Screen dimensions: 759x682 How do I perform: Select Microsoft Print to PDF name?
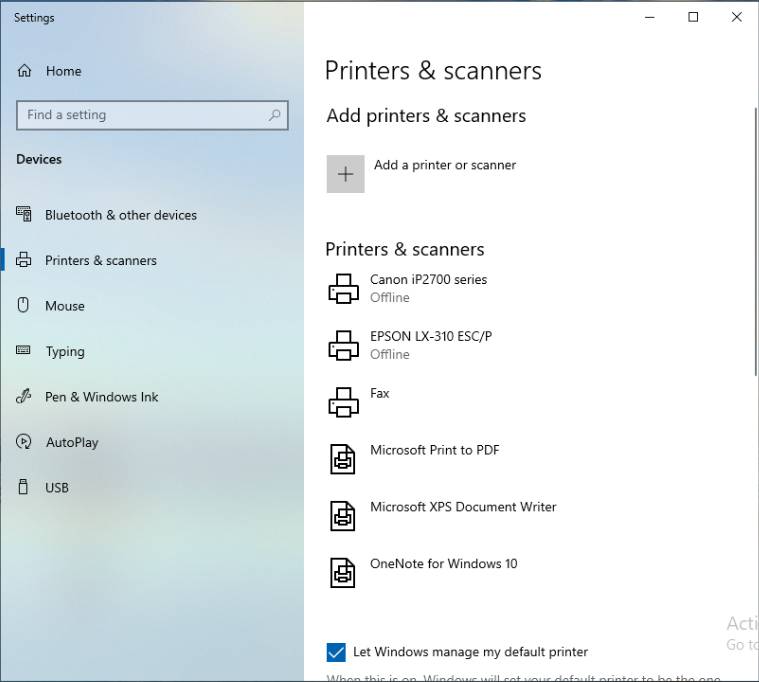434,450
